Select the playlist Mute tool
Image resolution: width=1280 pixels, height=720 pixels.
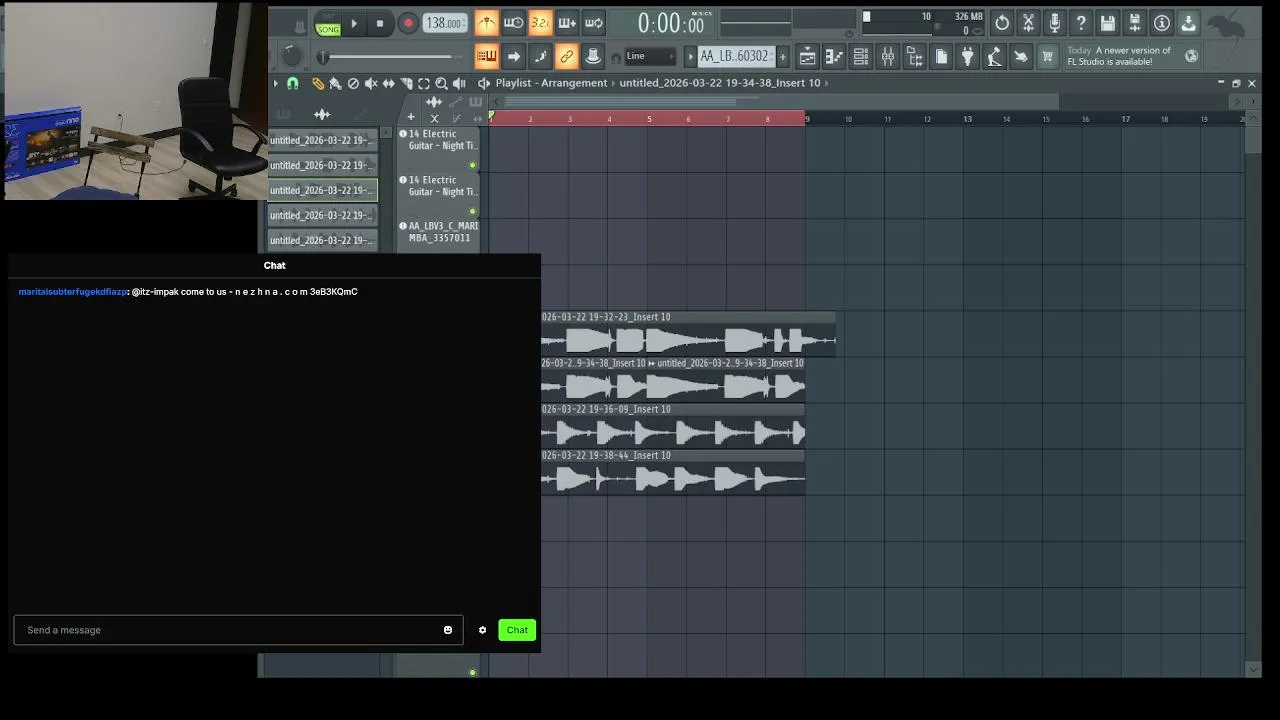point(371,83)
